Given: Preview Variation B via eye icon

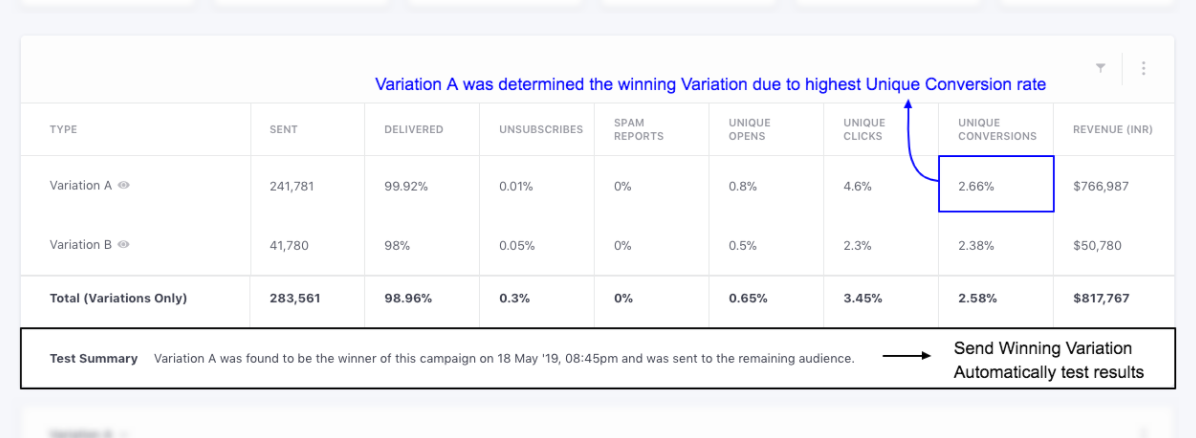Looking at the screenshot, I should 124,245.
